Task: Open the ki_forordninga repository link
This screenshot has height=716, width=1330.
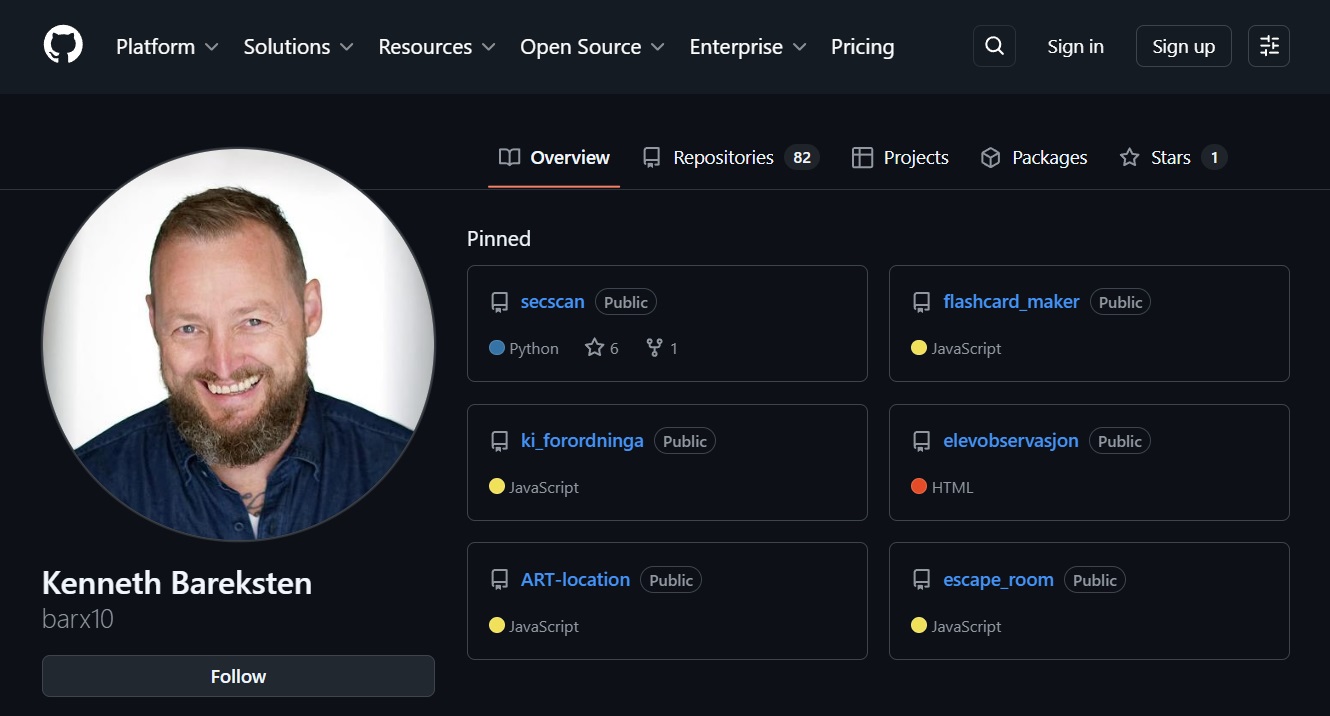Action: [x=582, y=440]
